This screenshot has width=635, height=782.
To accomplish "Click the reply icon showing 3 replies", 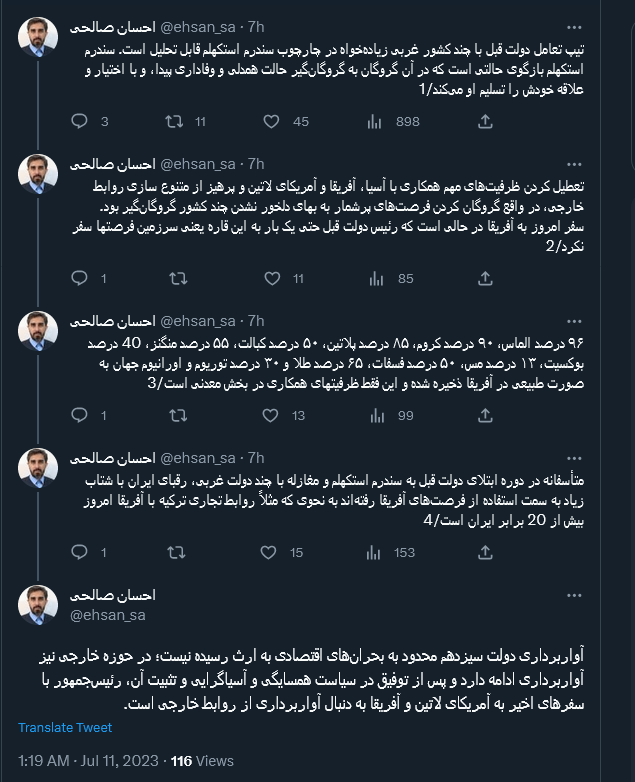I will click(x=80, y=122).
